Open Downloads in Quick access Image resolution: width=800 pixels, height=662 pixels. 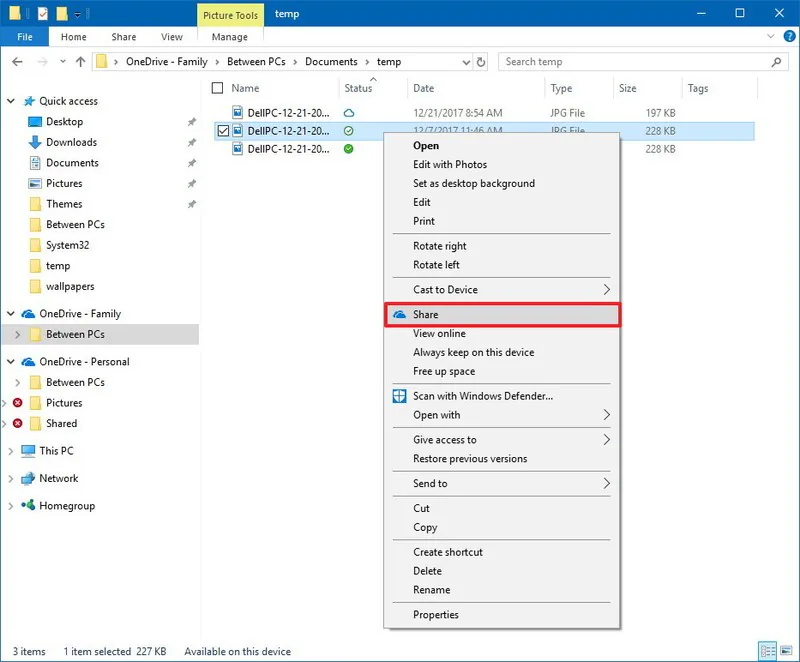click(x=71, y=142)
